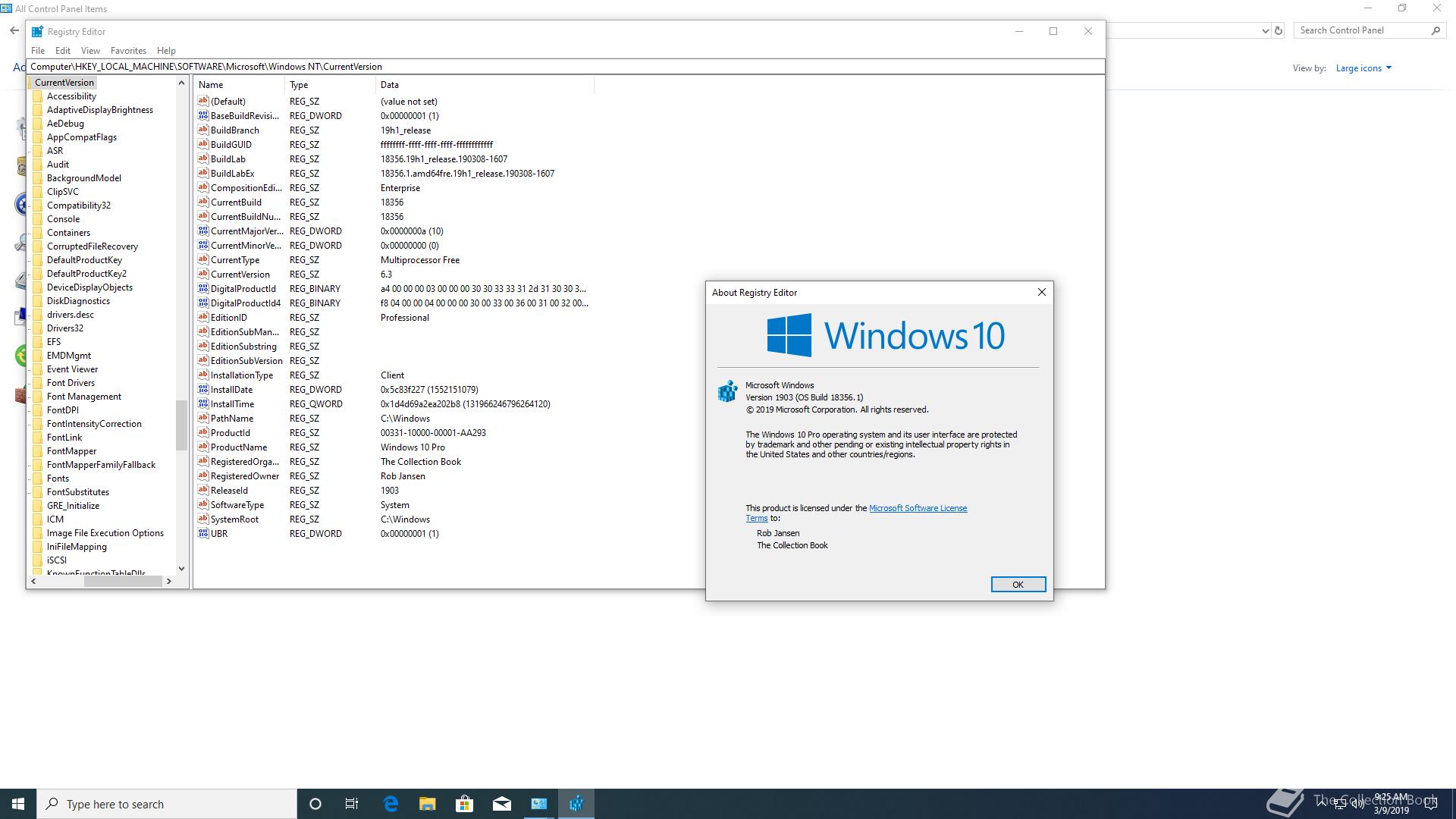Viewport: 1456px width, 819px height.
Task: Select the (Default) value icon
Action: click(x=202, y=101)
